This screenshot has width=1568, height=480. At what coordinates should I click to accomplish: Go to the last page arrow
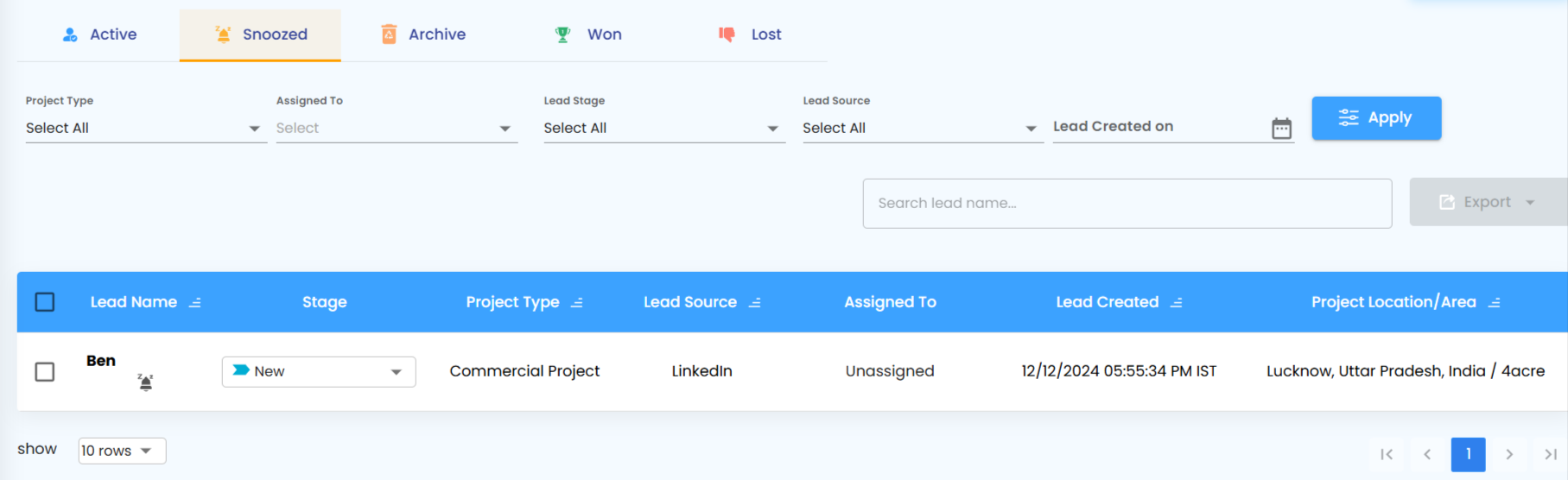(1550, 454)
